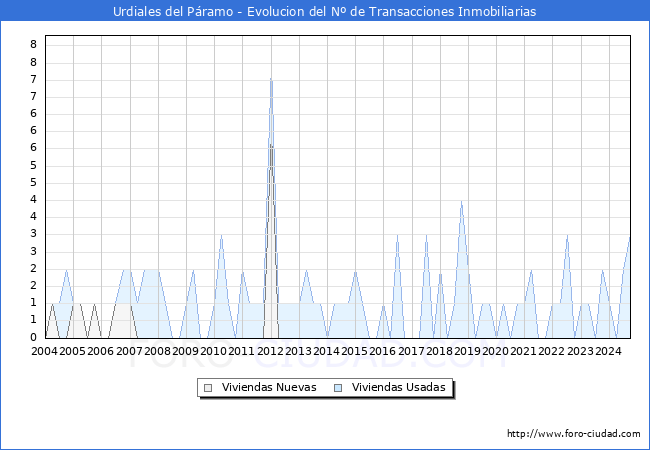Viewport: 650px width, 450px height.
Task: Click the 2012 peak of the used-homes series
Action: pyautogui.click(x=271, y=78)
